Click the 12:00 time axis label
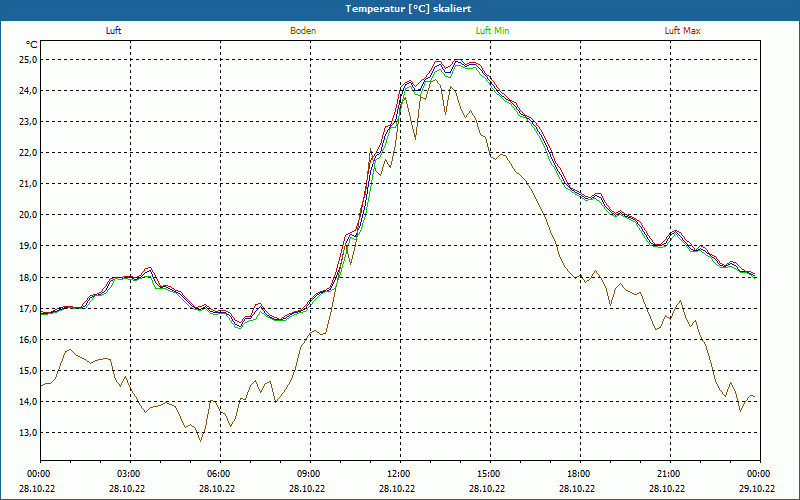 pos(400,474)
